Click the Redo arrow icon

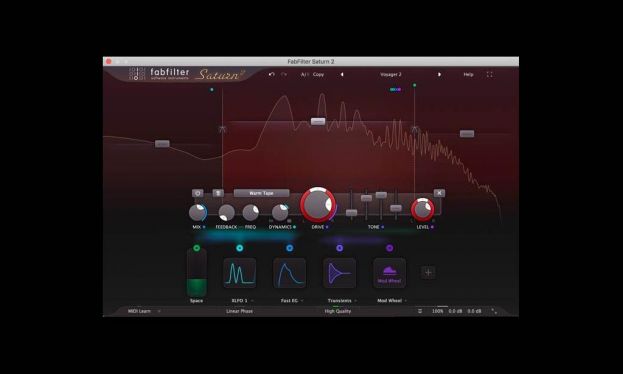(284, 74)
